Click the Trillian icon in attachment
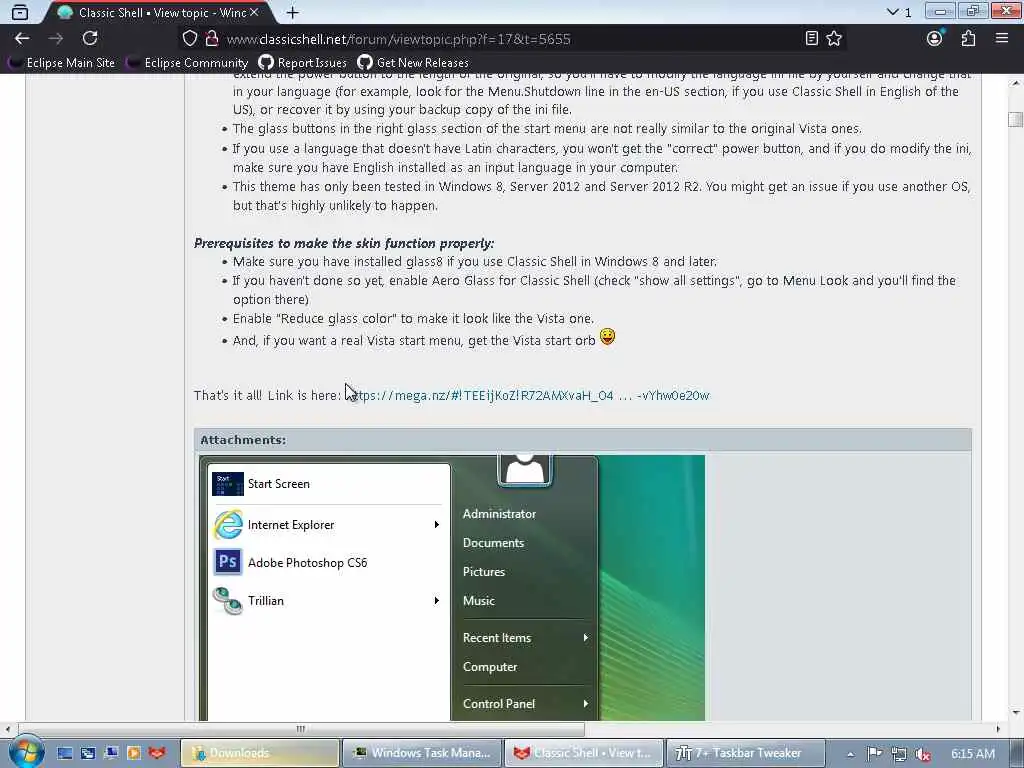 (x=228, y=600)
